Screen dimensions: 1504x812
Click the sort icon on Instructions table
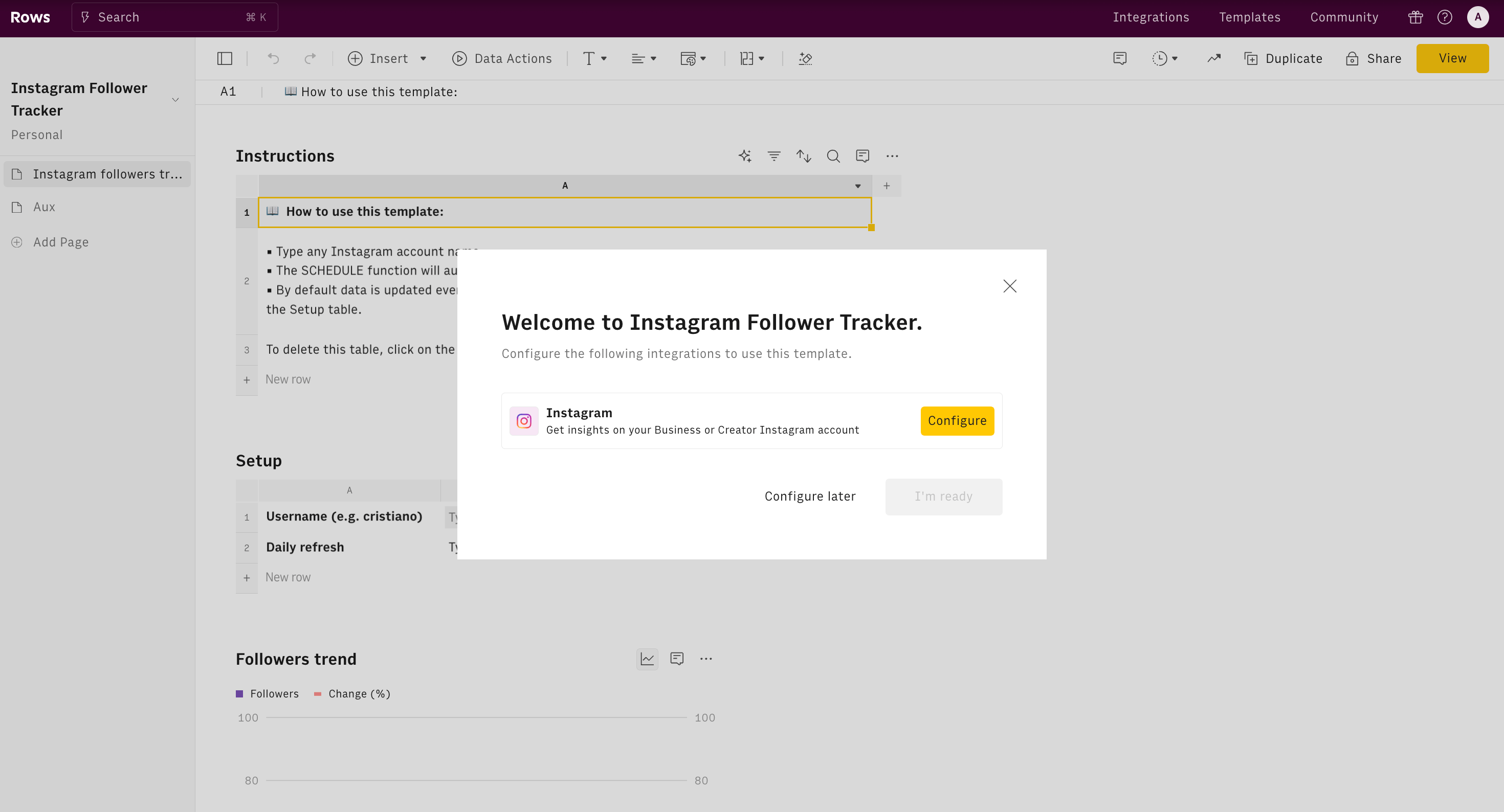(804, 156)
